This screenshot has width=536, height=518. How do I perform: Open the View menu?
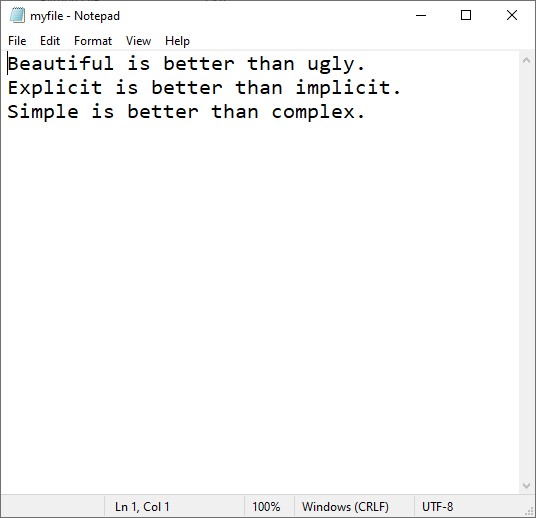coord(138,41)
